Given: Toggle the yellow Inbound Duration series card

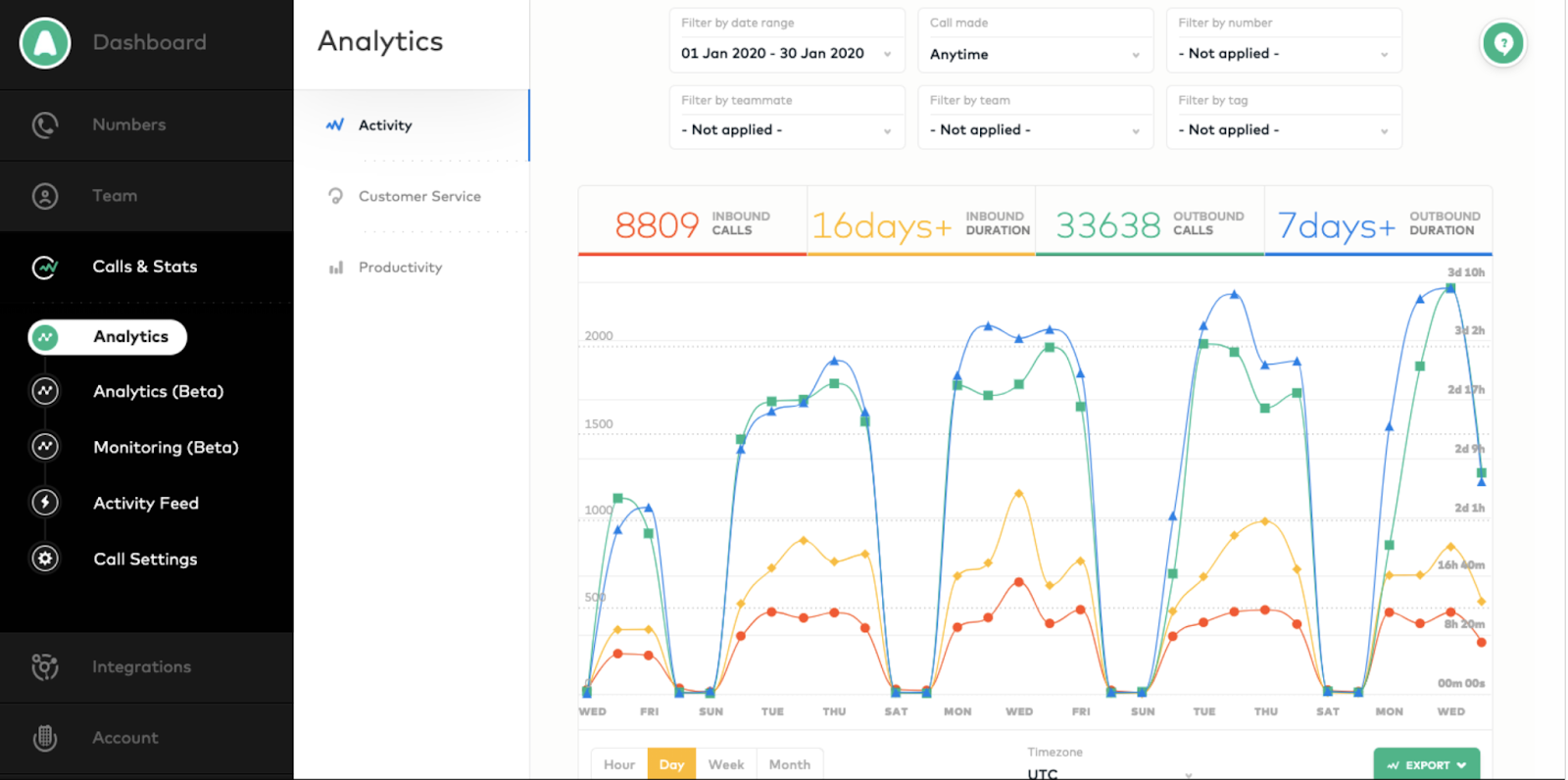Looking at the screenshot, I should click(x=921, y=221).
